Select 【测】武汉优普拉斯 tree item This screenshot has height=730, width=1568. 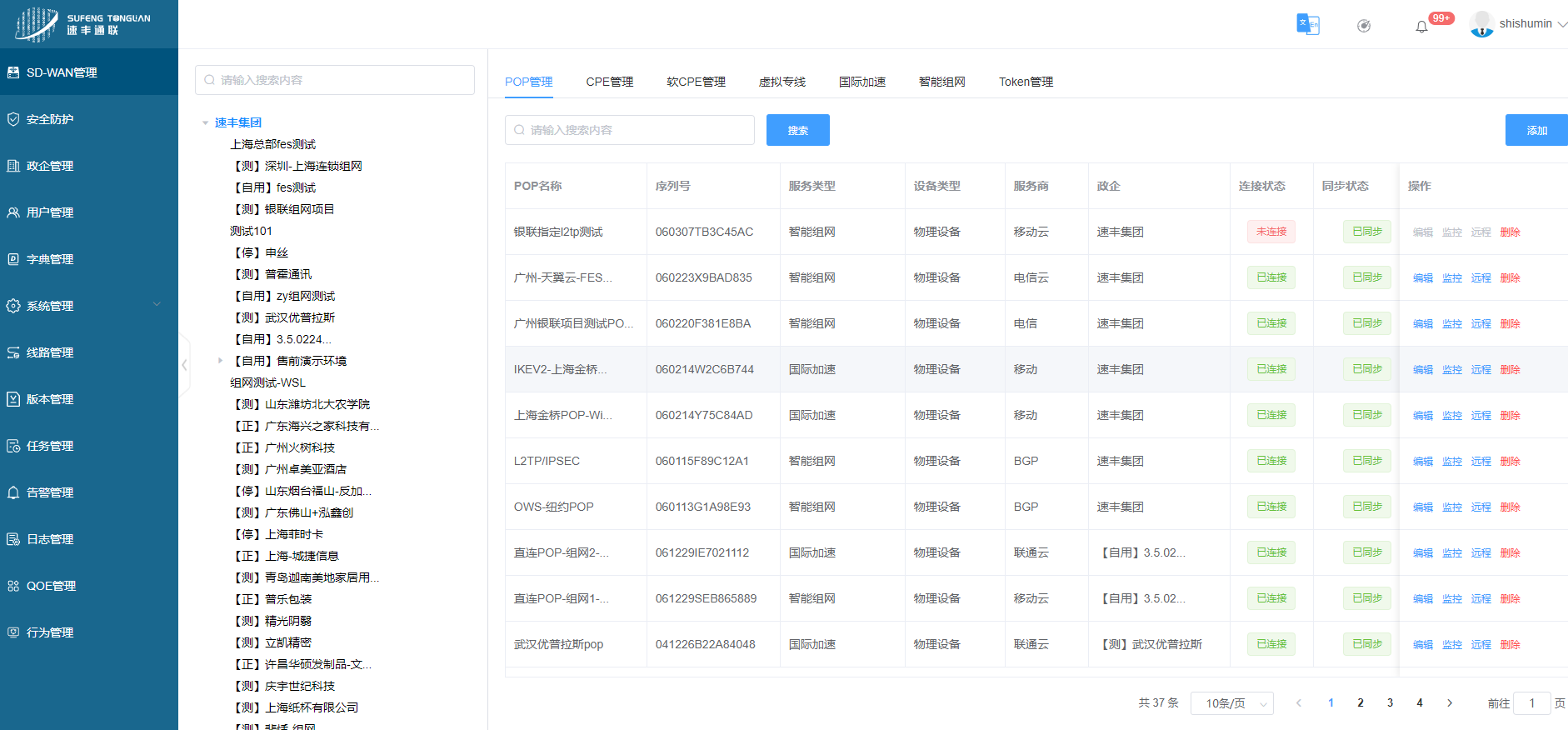pyautogui.click(x=282, y=317)
